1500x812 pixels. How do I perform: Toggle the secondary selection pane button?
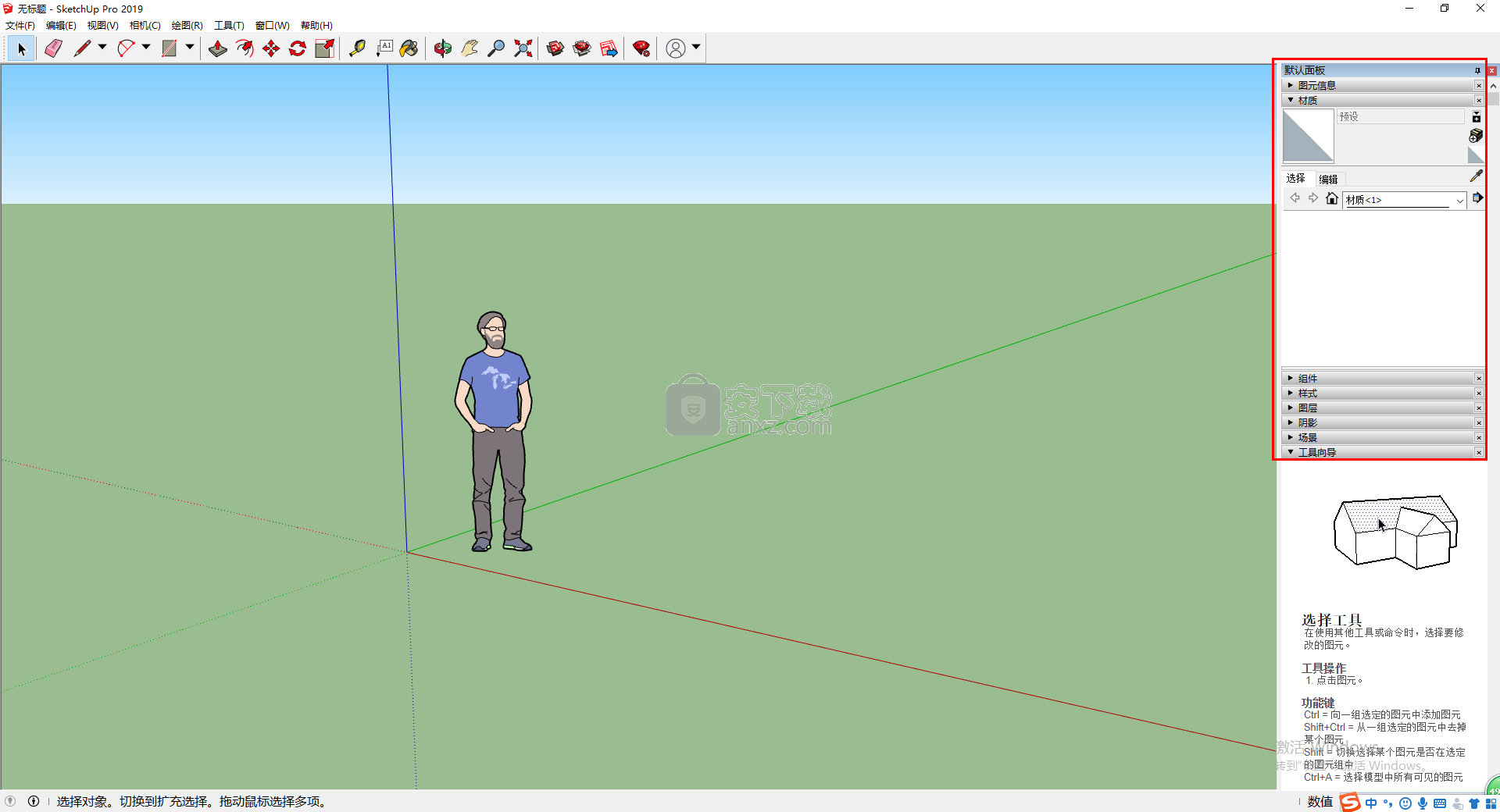[x=1477, y=116]
